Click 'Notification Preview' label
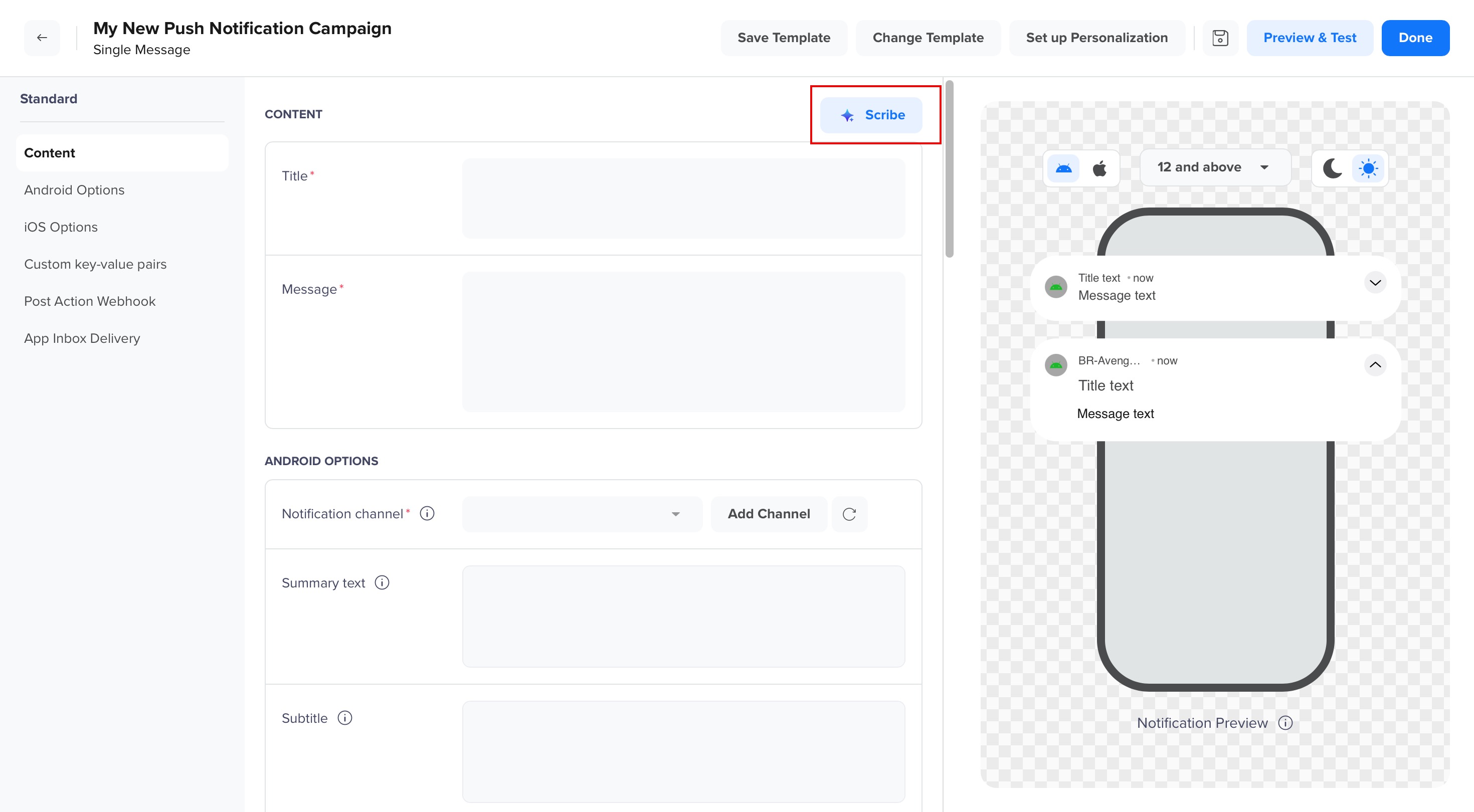The image size is (1474, 812). click(1202, 723)
